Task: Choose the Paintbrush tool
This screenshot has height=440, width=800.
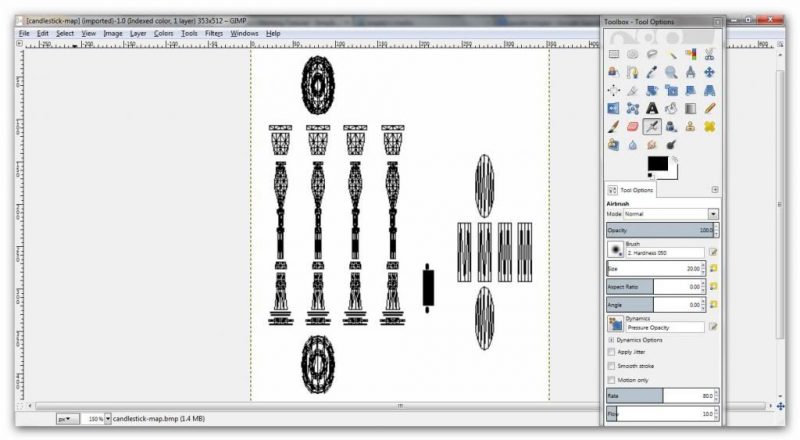Action: 613,126
